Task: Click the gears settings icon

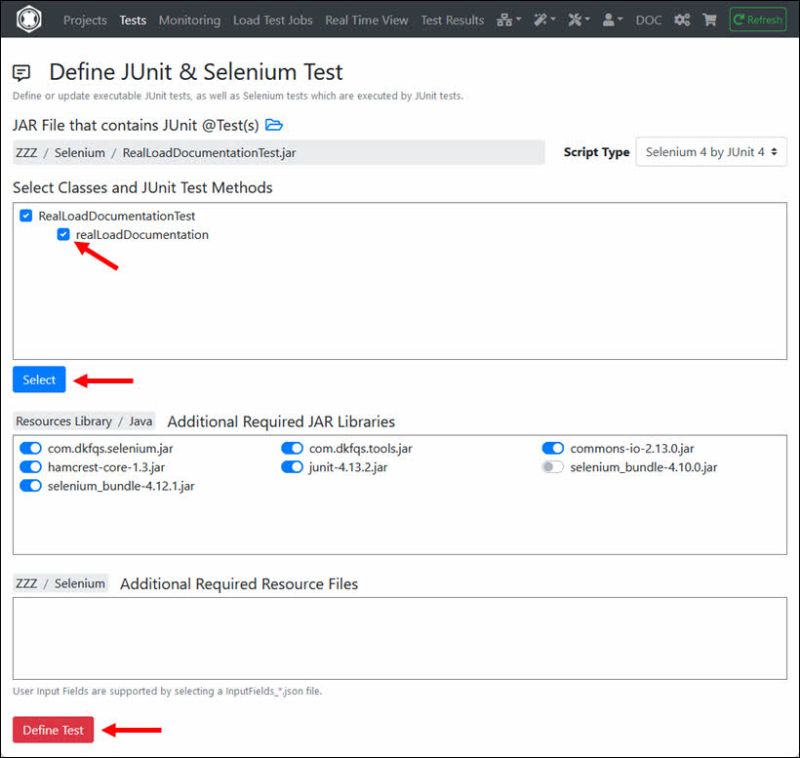Action: (x=682, y=19)
